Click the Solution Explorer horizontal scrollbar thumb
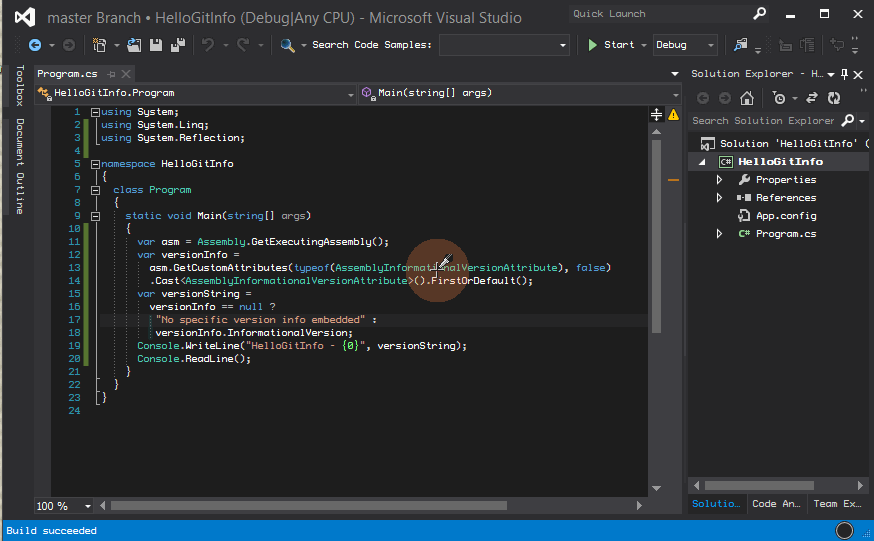Viewport: 874px width, 541px height. point(759,485)
